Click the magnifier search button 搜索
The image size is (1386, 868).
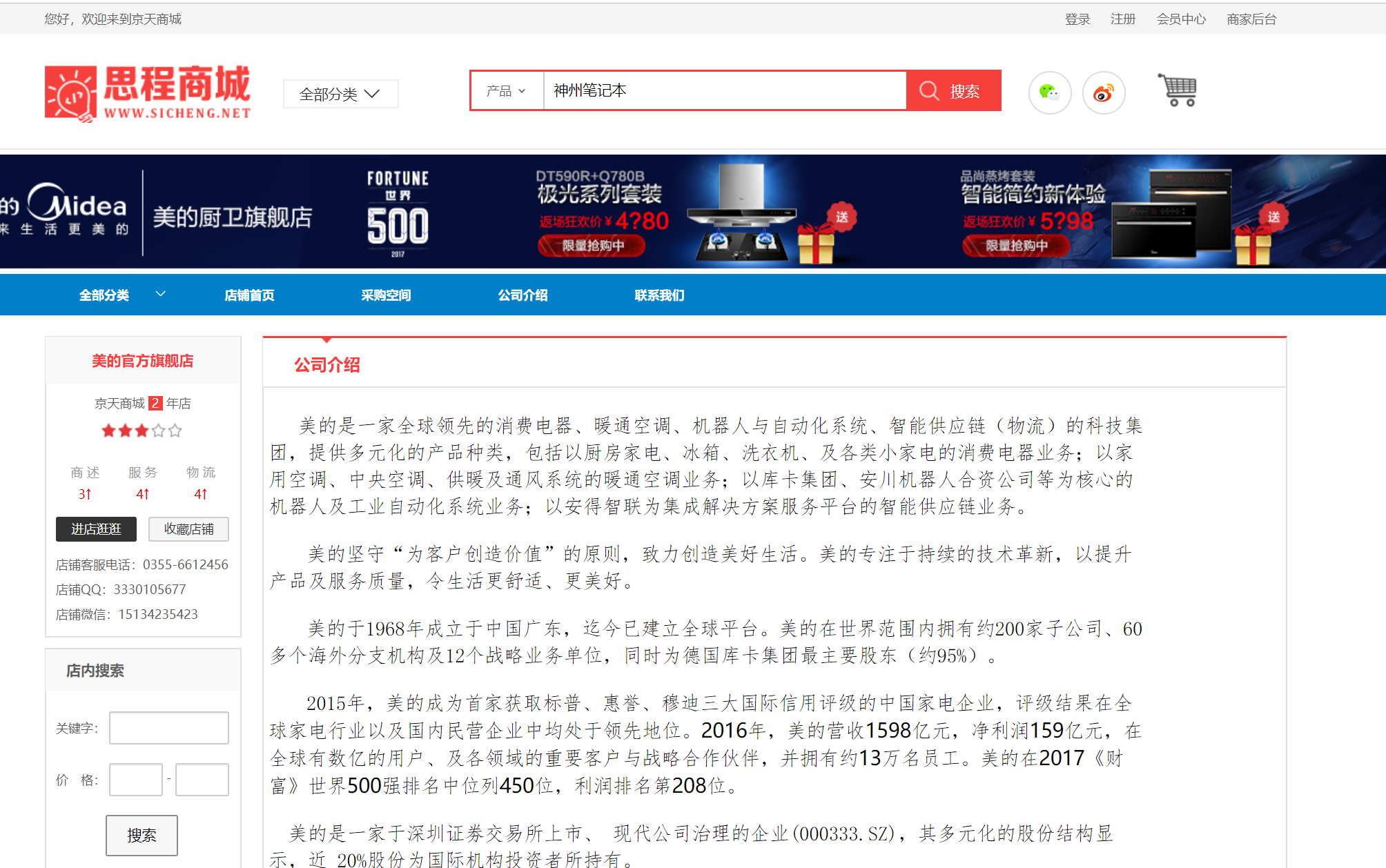953,90
